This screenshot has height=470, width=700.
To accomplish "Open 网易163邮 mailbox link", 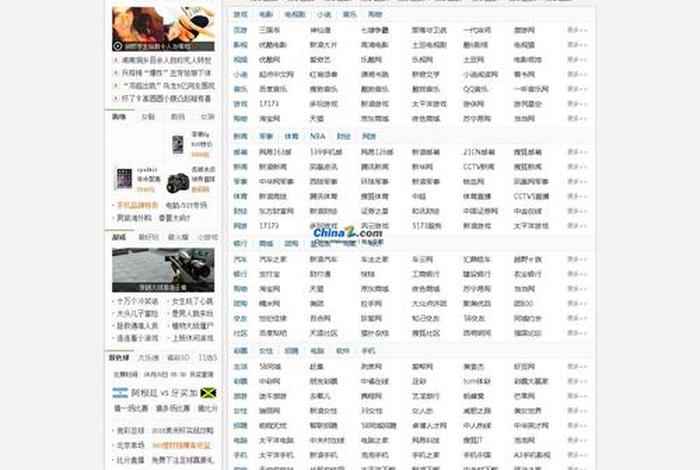I will coord(275,152).
